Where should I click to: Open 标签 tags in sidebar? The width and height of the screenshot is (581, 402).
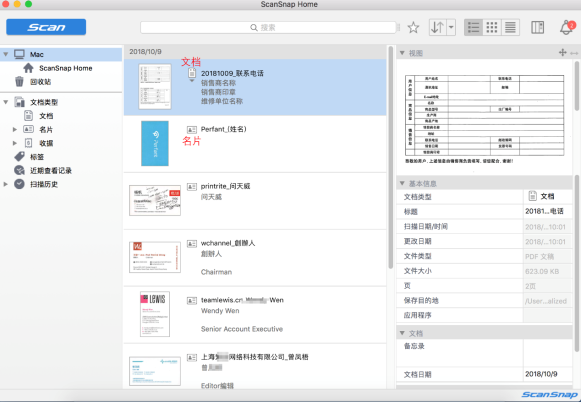37,157
